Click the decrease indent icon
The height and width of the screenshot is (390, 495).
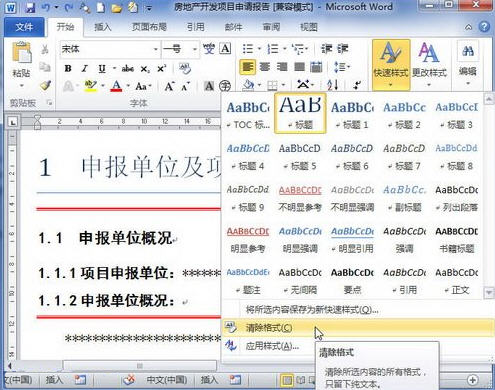[326, 49]
